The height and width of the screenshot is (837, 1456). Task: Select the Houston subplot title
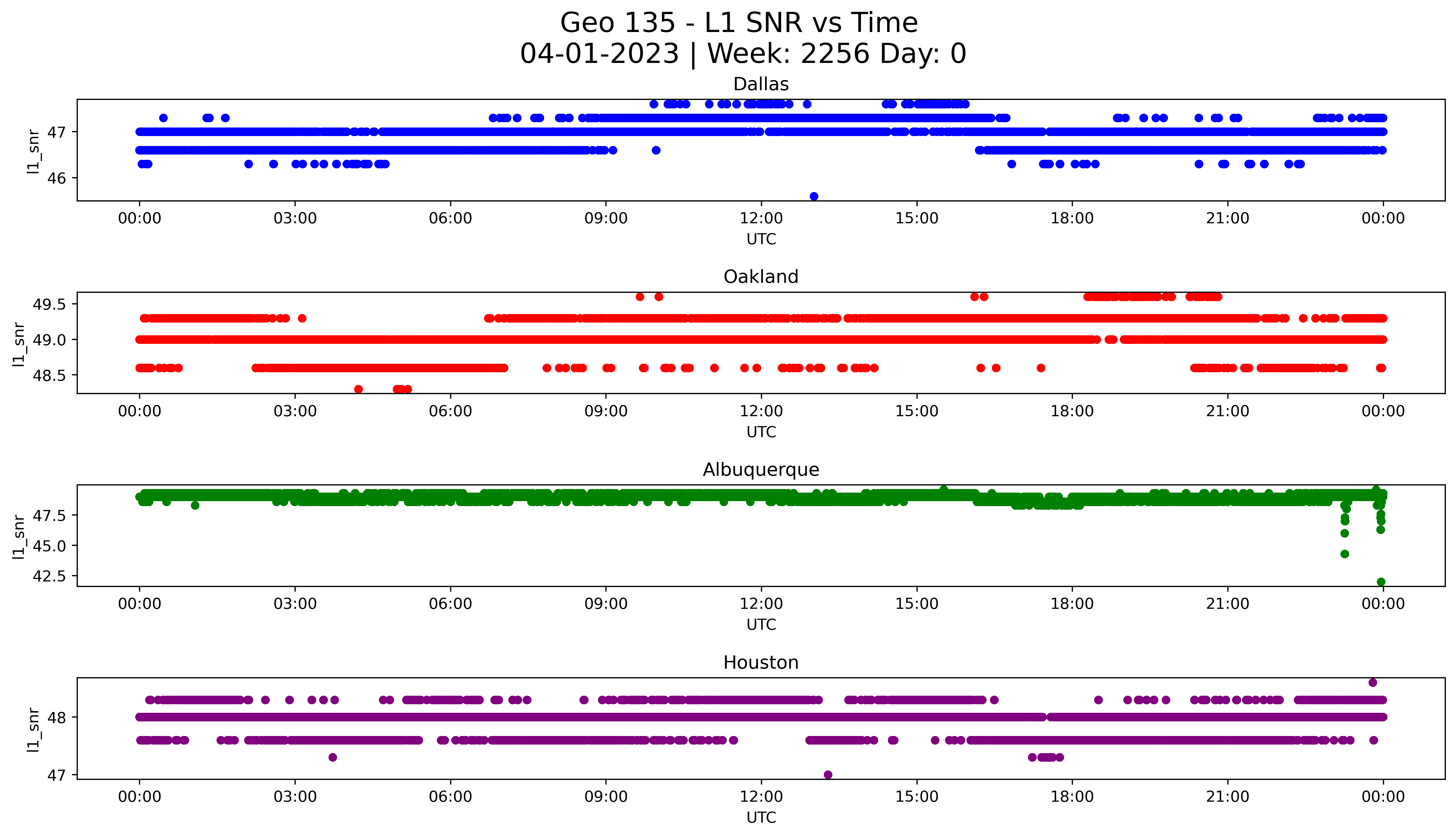coord(761,663)
